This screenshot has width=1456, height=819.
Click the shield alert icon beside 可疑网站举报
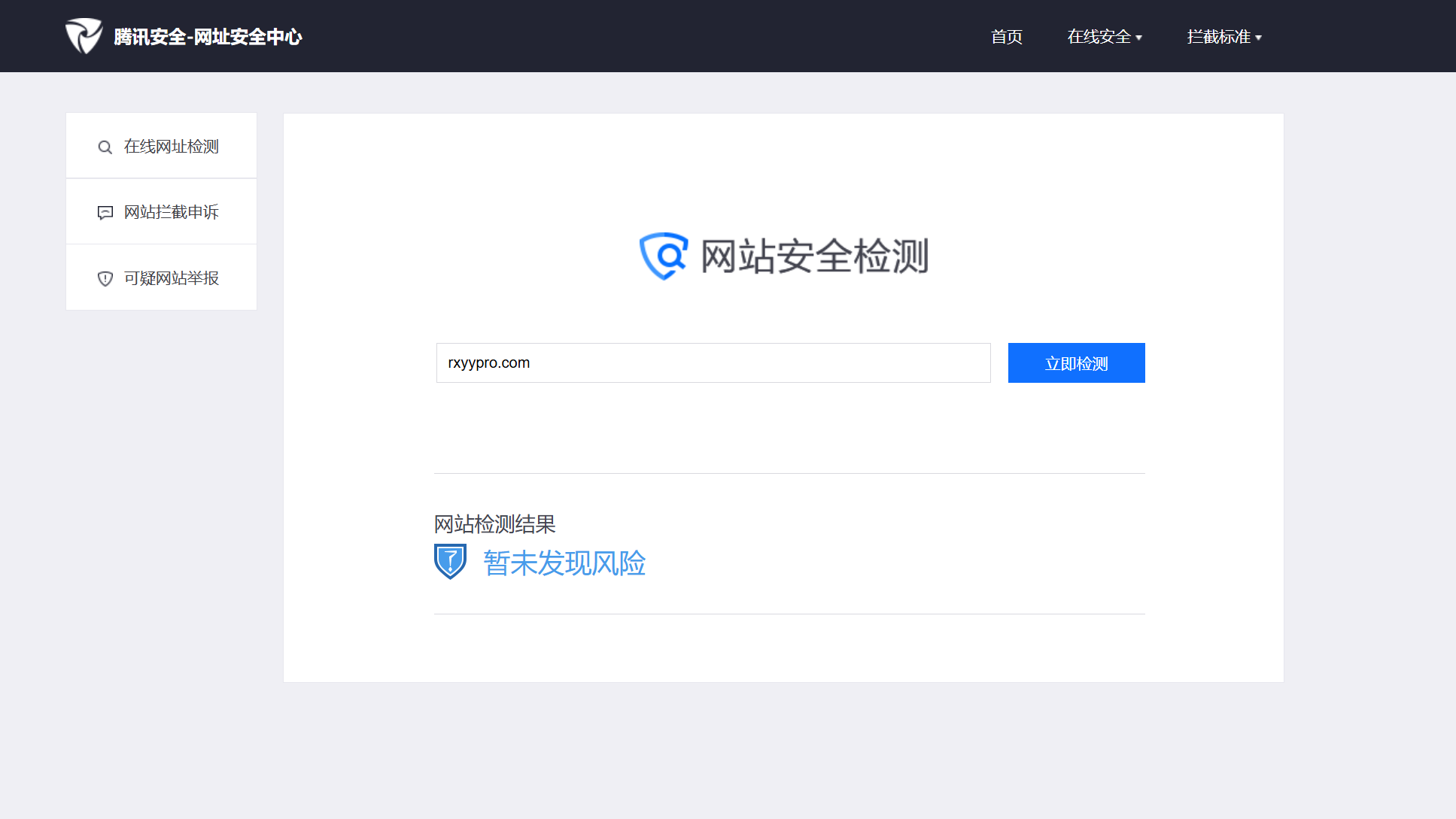click(105, 279)
